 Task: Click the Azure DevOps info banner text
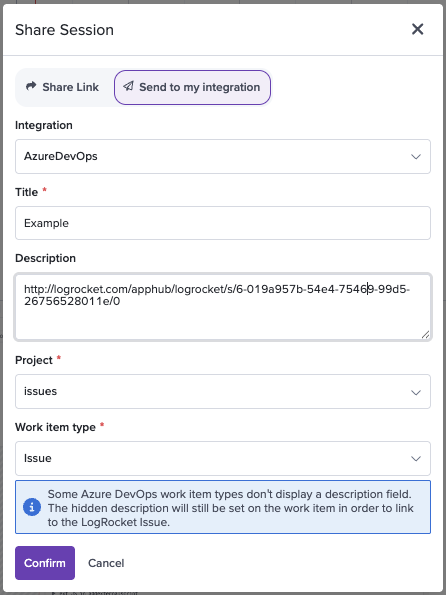click(x=230, y=508)
